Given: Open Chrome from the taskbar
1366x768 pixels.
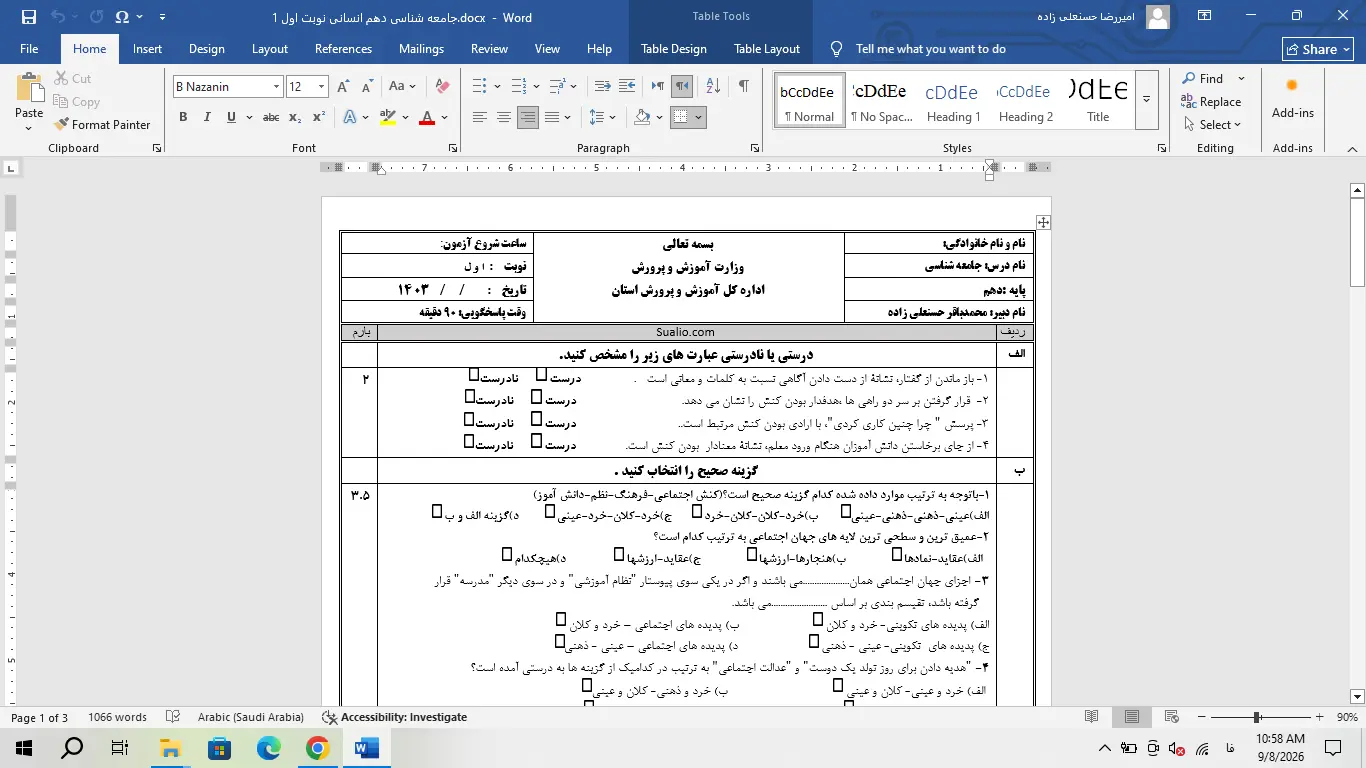Looking at the screenshot, I should [x=318, y=747].
